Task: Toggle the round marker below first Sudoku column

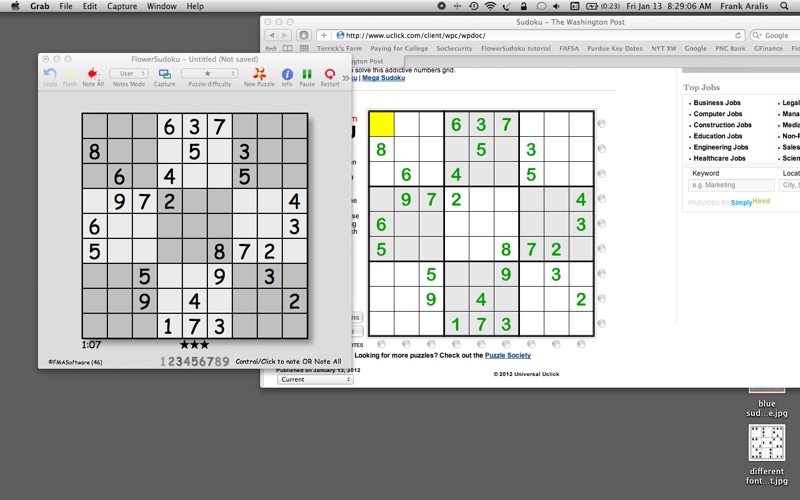Action: point(381,344)
